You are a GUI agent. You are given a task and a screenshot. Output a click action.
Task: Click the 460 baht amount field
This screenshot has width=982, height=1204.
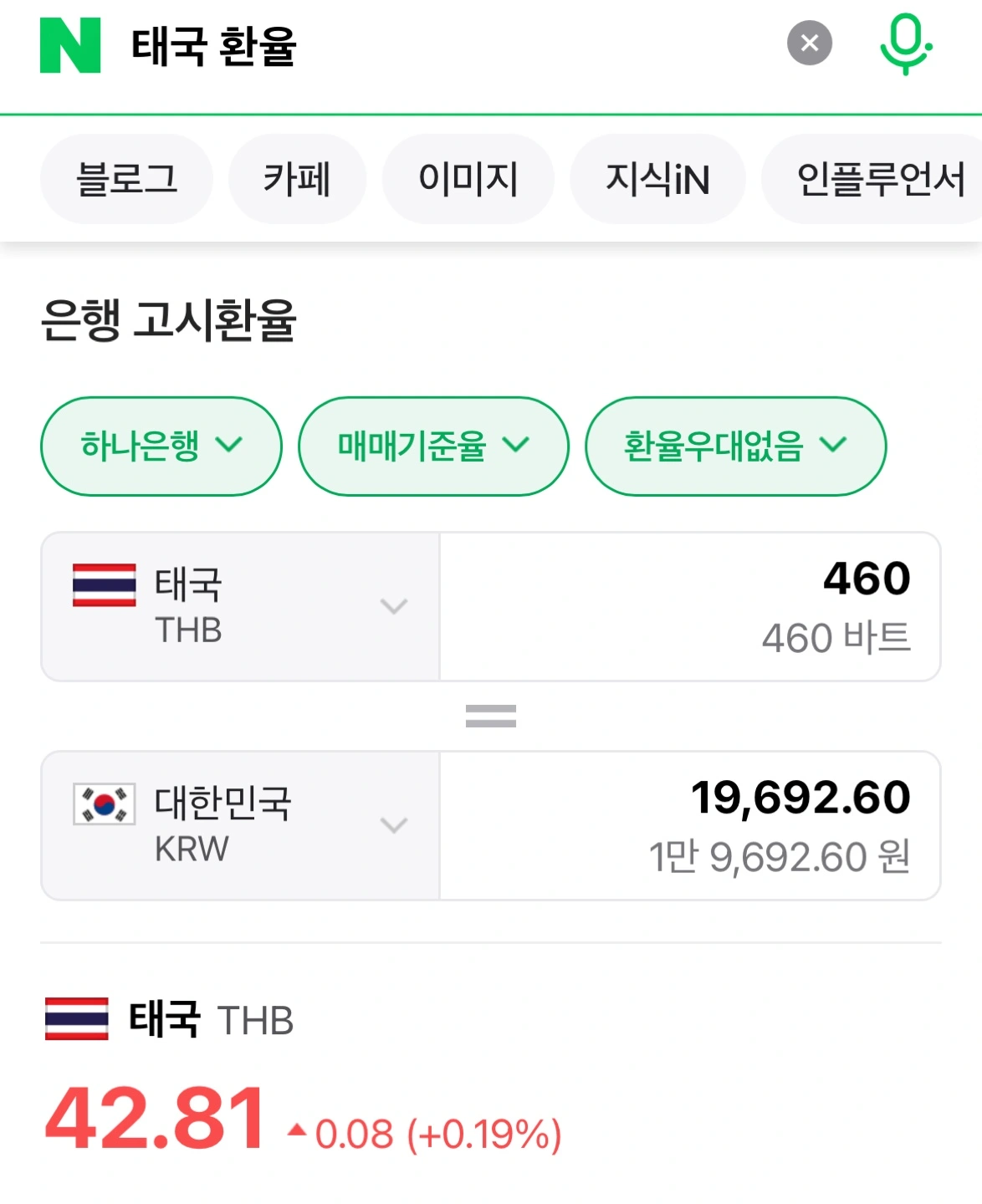[x=690, y=606]
